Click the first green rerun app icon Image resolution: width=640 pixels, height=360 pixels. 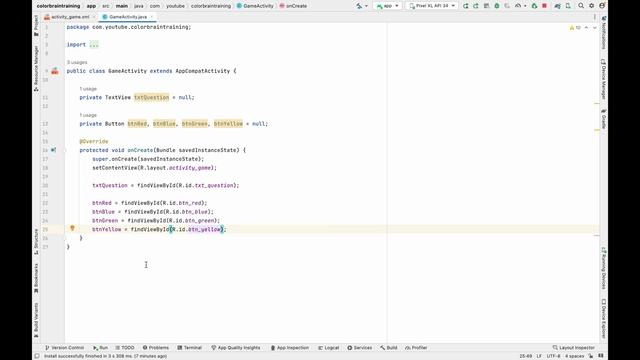[x=466, y=6]
